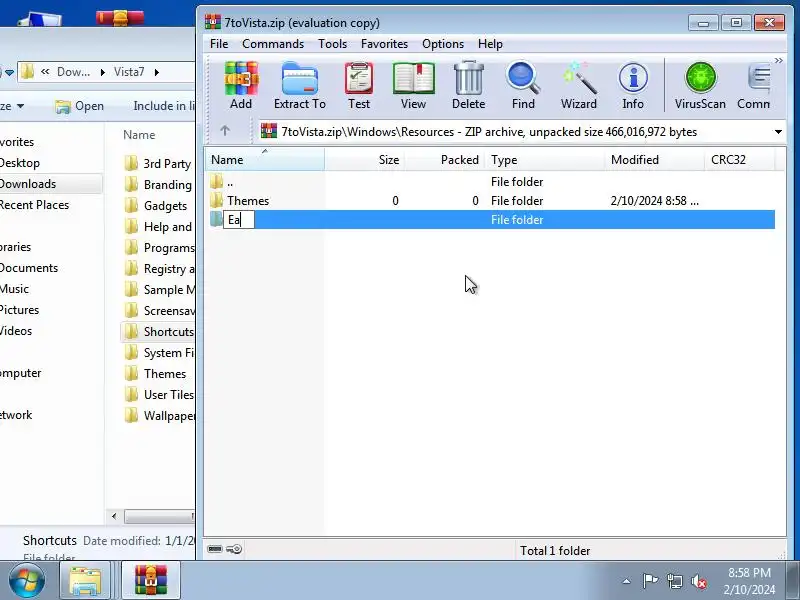
Task: Sort by the Type column header
Action: [544, 160]
